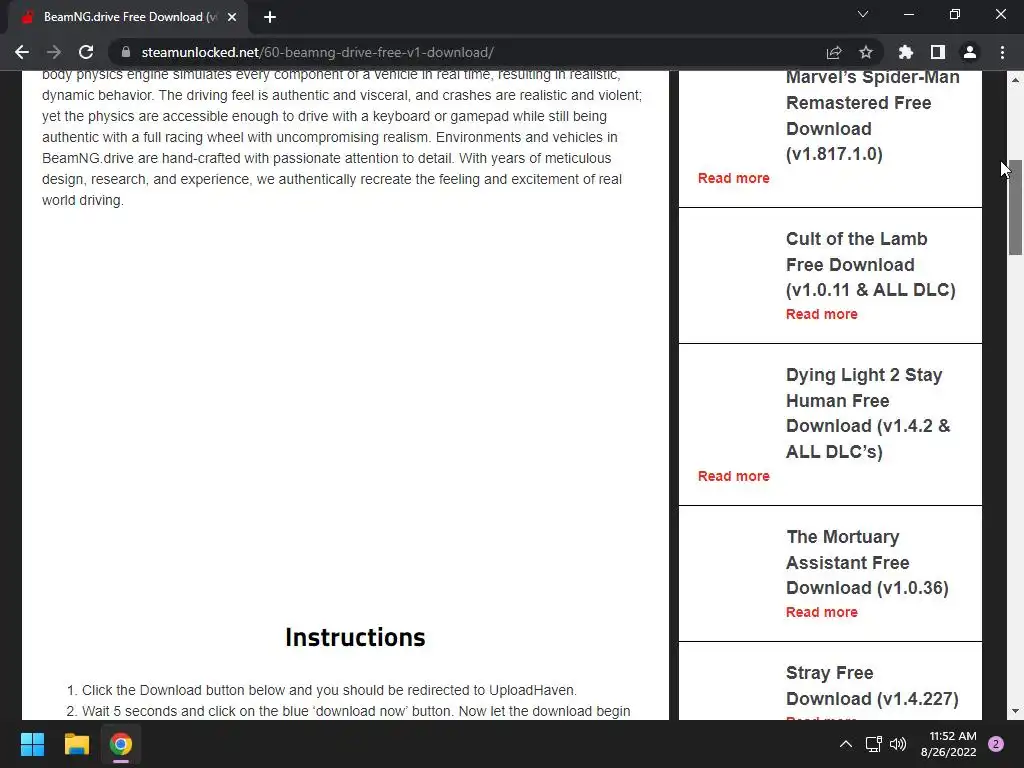Open Chrome extensions puzzle icon
This screenshot has width=1024, height=768.
click(x=906, y=52)
